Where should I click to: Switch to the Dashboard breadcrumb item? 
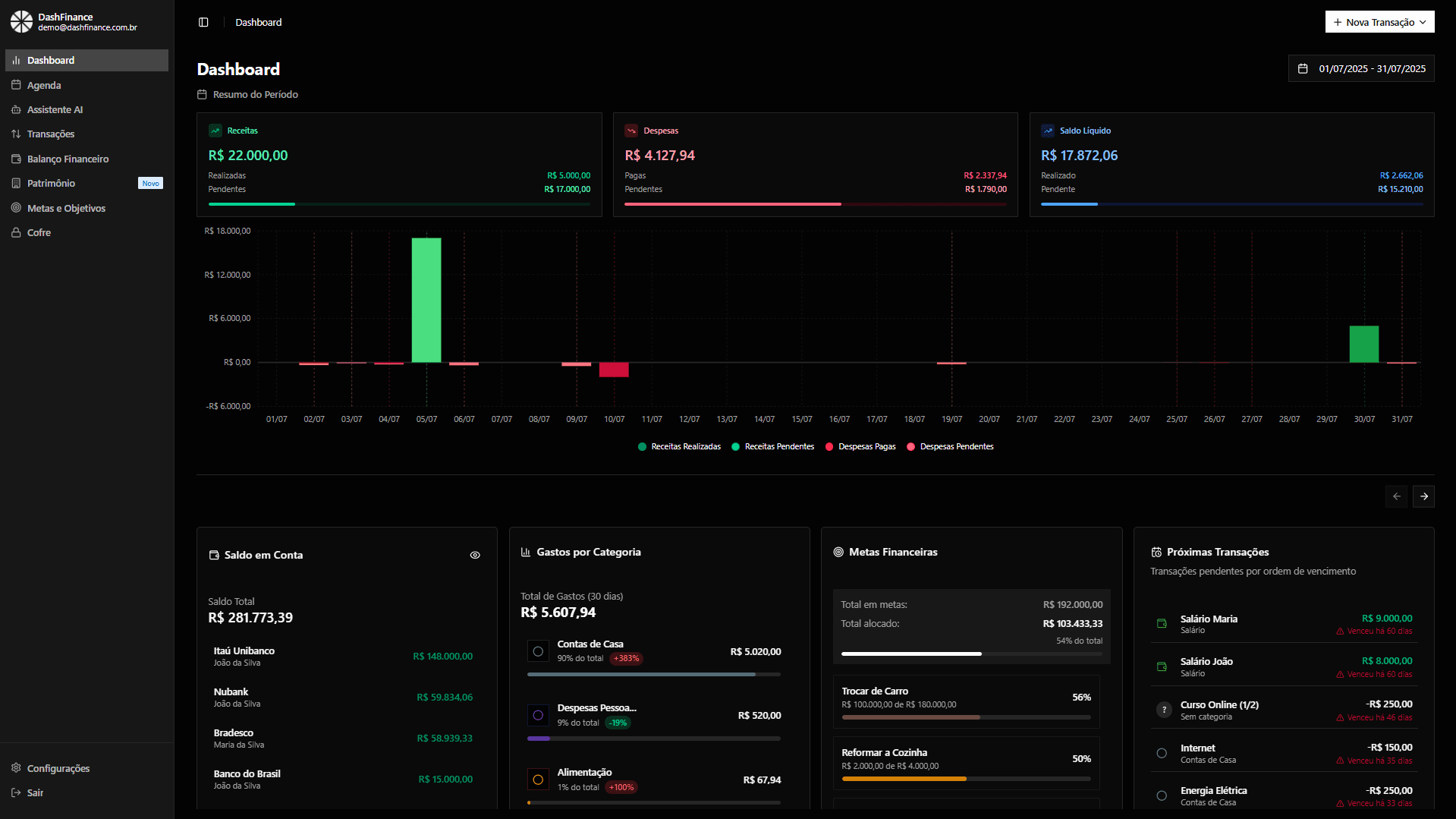(258, 22)
